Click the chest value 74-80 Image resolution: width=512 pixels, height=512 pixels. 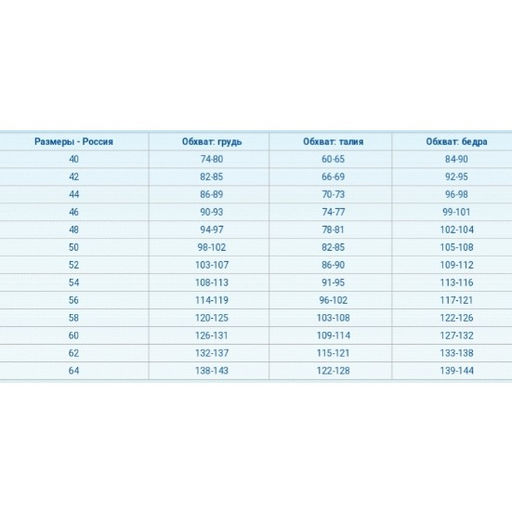[x=212, y=159]
